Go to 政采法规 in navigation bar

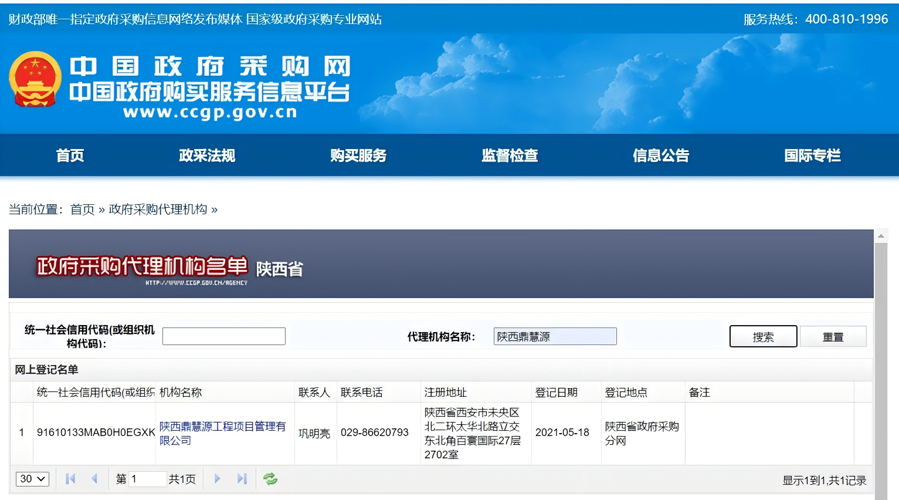coord(207,156)
